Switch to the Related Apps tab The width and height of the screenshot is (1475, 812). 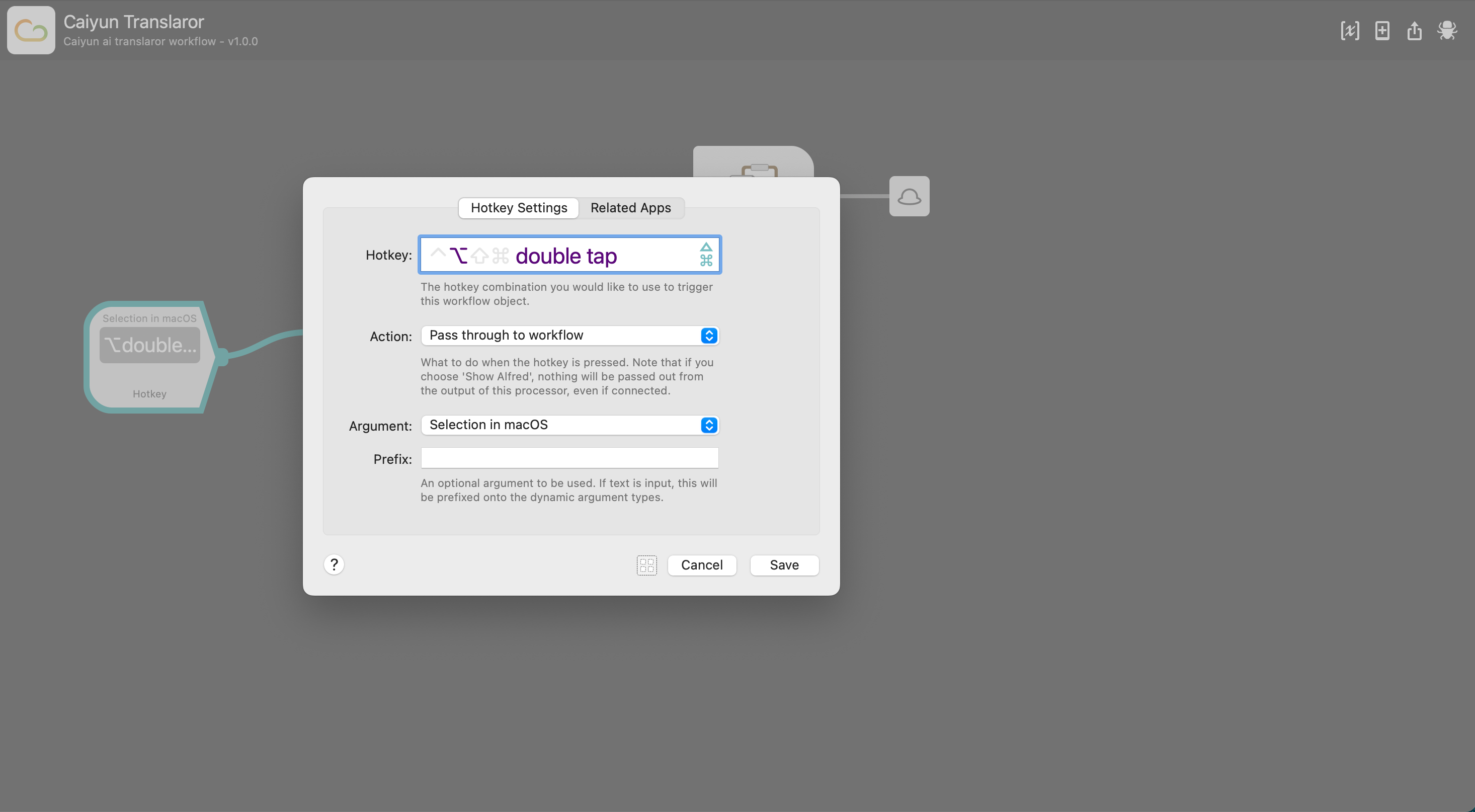point(630,208)
